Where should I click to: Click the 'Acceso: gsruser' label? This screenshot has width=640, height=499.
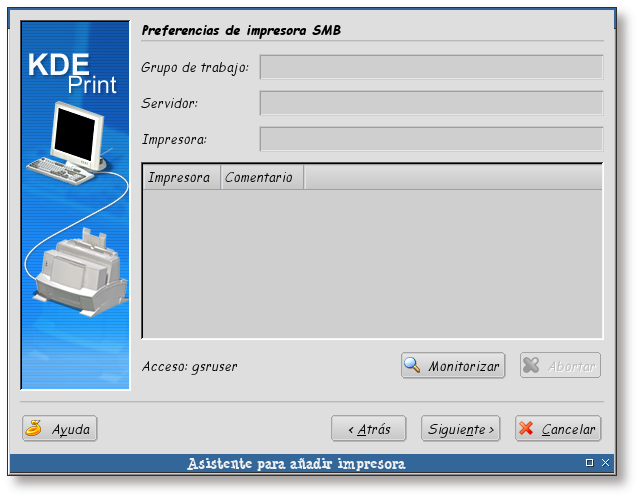pos(190,366)
